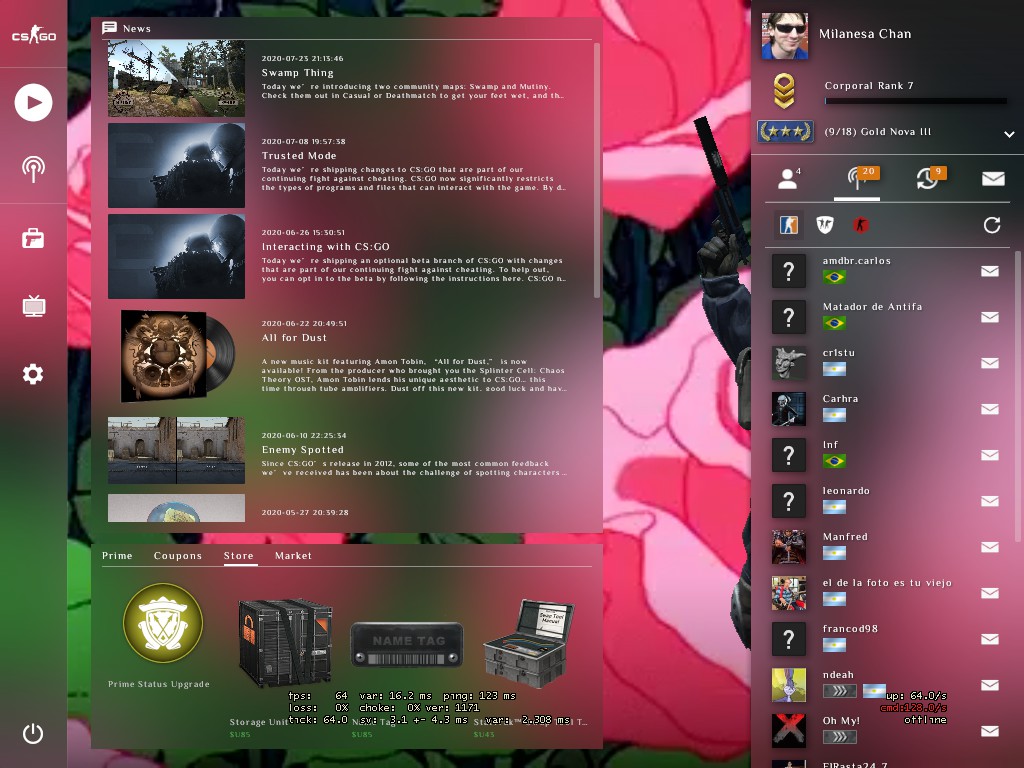Click the power quit icon
The image size is (1024, 768).
point(33,733)
